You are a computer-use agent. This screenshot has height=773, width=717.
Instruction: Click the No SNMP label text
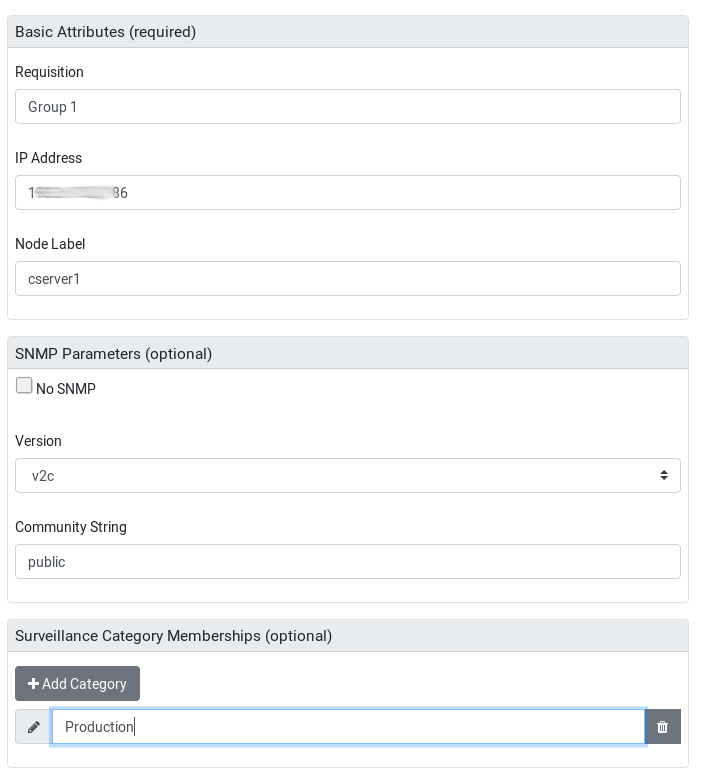tap(66, 389)
